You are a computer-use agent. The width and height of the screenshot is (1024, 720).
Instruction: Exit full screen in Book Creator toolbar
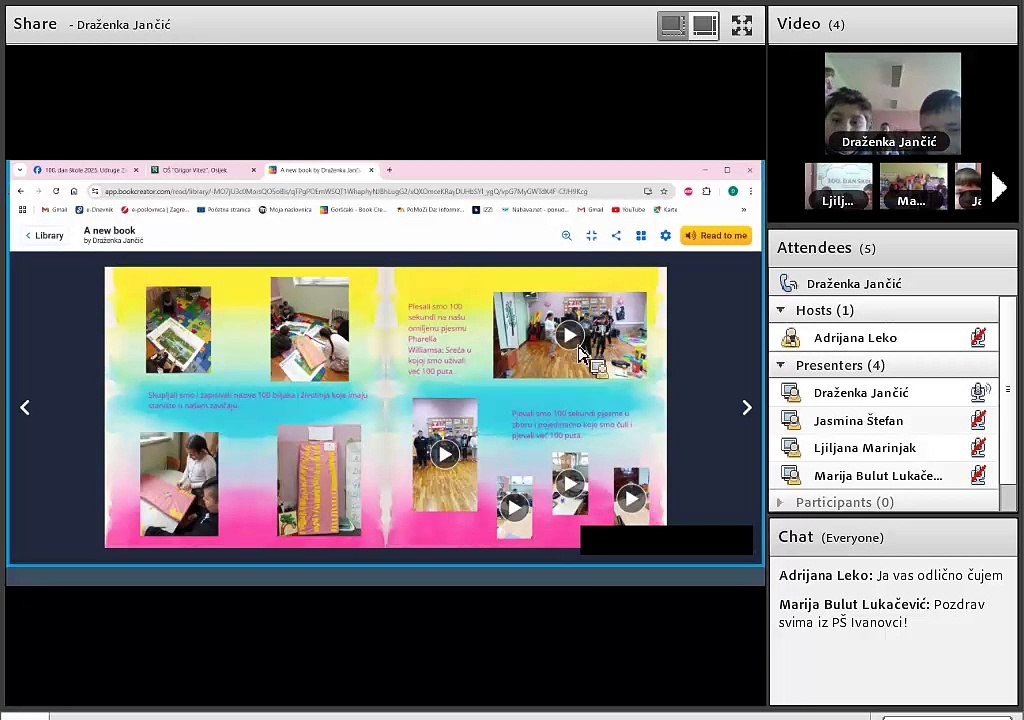[591, 235]
